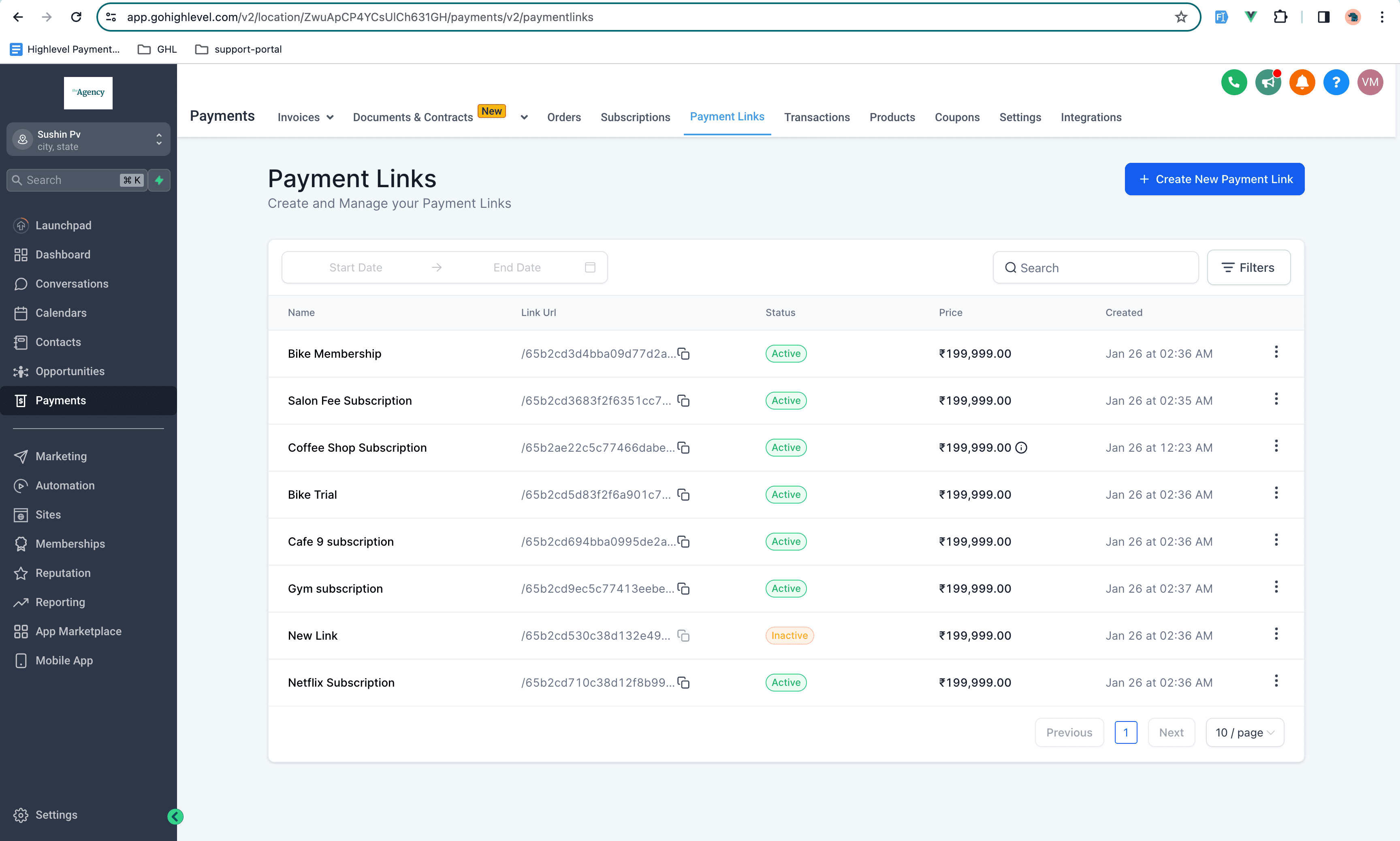Copy the Cafe 9 subscription link URL

coord(684,542)
